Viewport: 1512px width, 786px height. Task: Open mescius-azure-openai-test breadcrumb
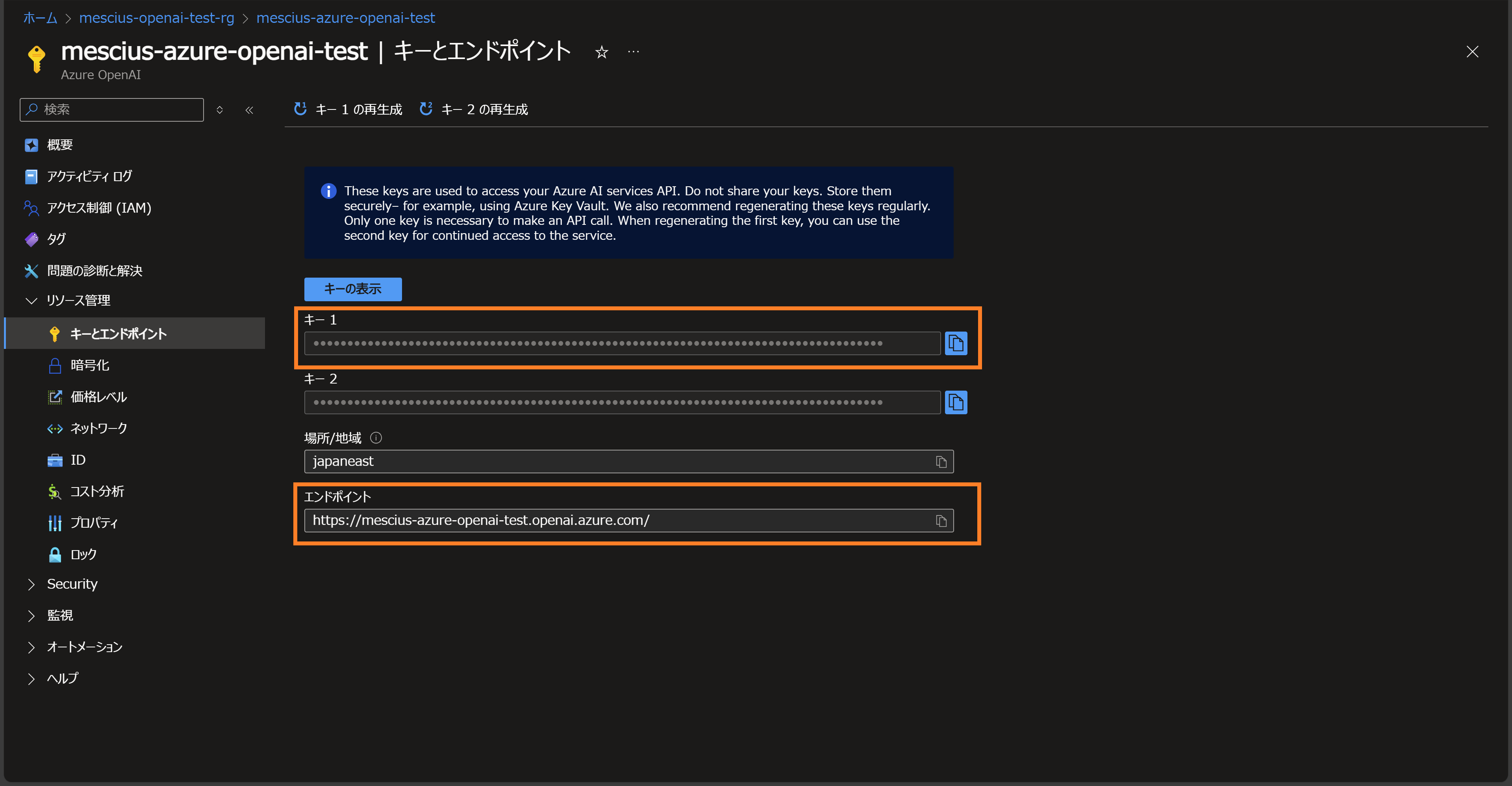pos(346,18)
